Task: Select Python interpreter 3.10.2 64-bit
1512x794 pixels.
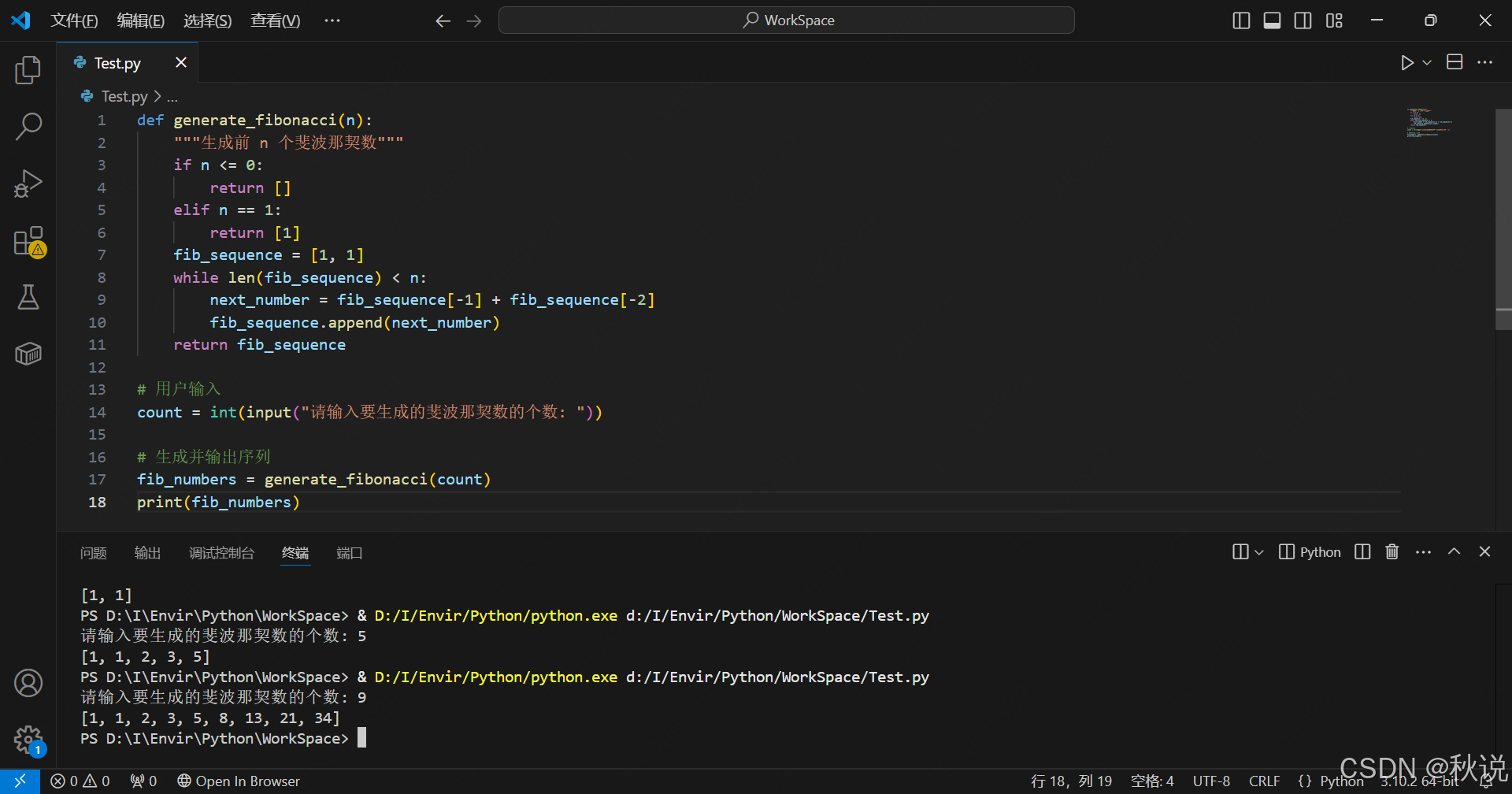Action: (1419, 781)
